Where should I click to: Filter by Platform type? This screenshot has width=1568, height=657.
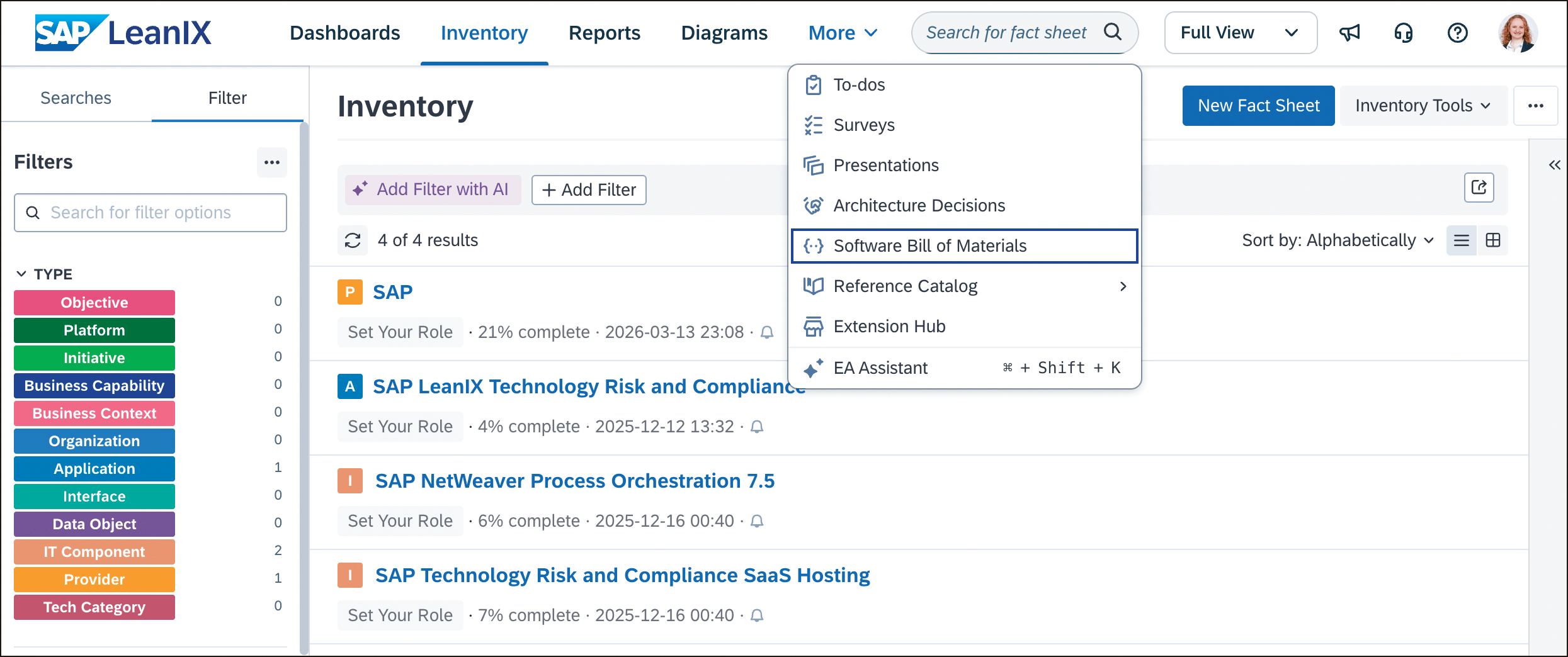94,330
